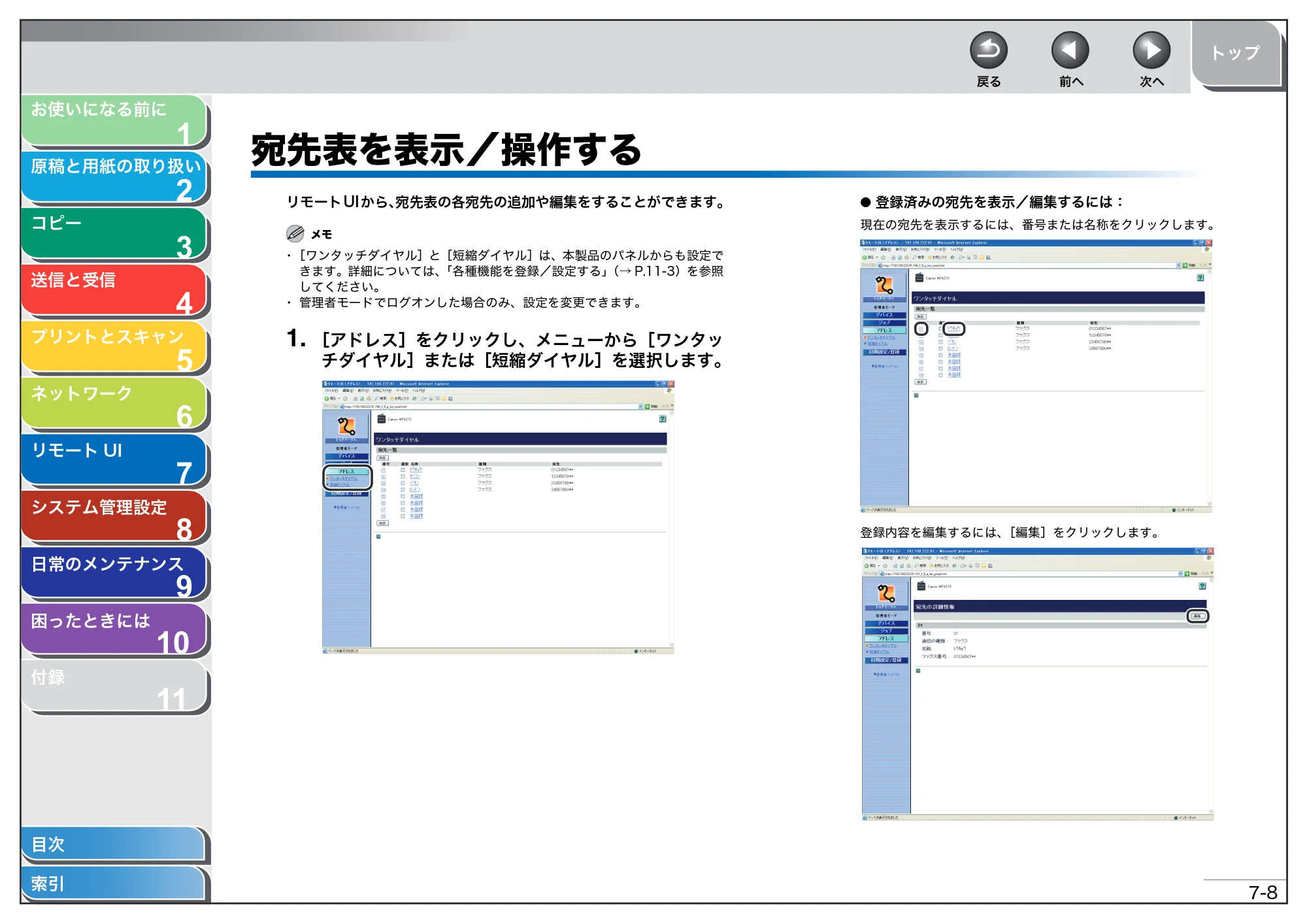The height and width of the screenshot is (924, 1307).
Task: Select chapter 6 ネットワーク
Action: [114, 404]
